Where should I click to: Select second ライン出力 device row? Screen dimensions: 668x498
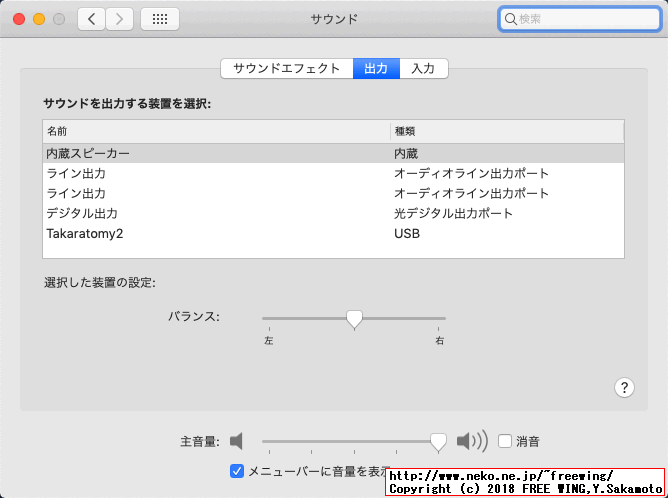(x=334, y=193)
